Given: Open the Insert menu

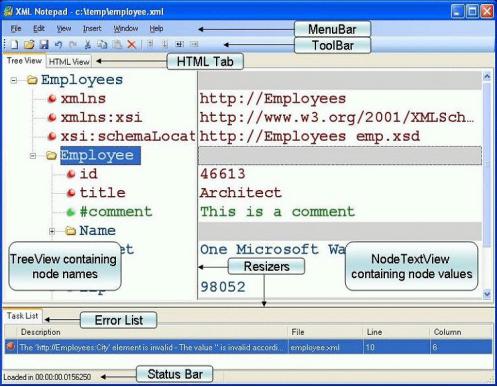Looking at the screenshot, I should click(92, 29).
